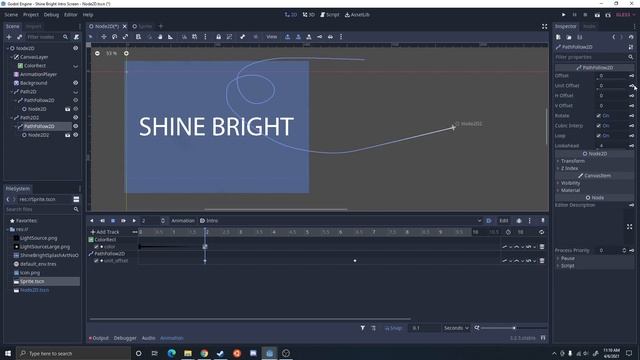Toggle visibility of selected PathFollow2D node
This screenshot has width=640, height=360.
pos(76,126)
